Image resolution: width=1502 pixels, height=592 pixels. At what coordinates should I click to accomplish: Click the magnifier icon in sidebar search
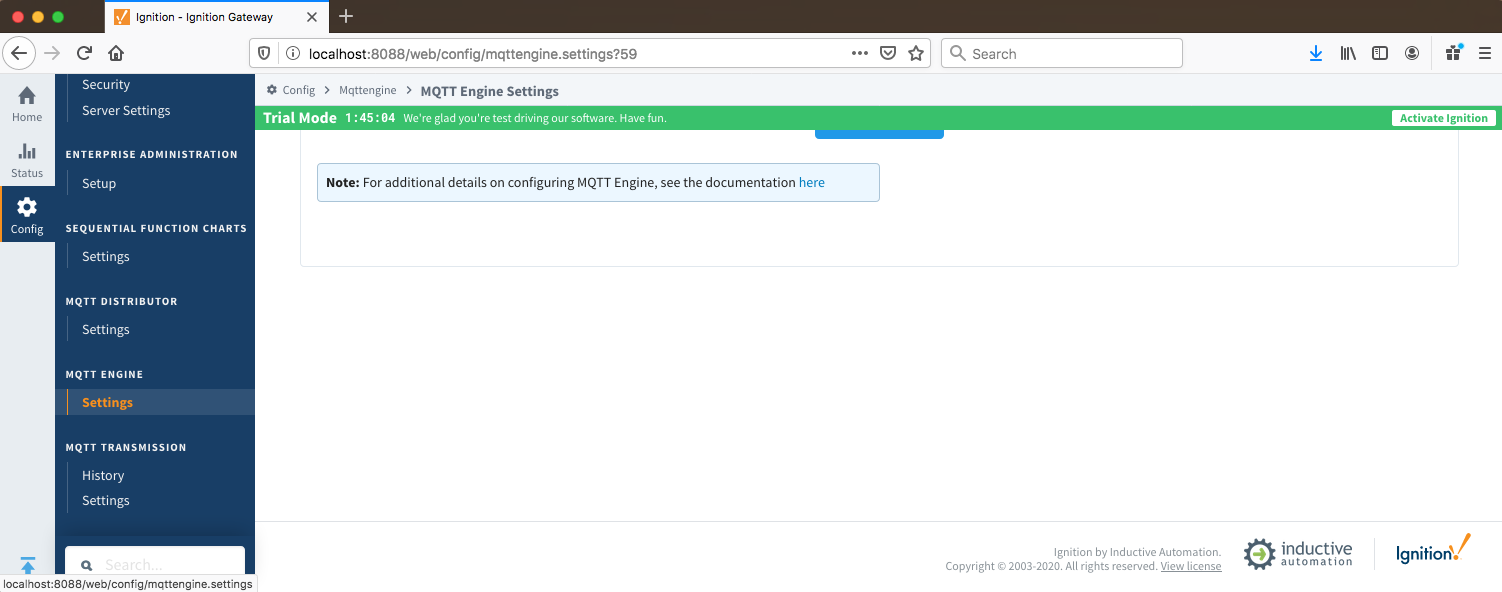click(87, 565)
